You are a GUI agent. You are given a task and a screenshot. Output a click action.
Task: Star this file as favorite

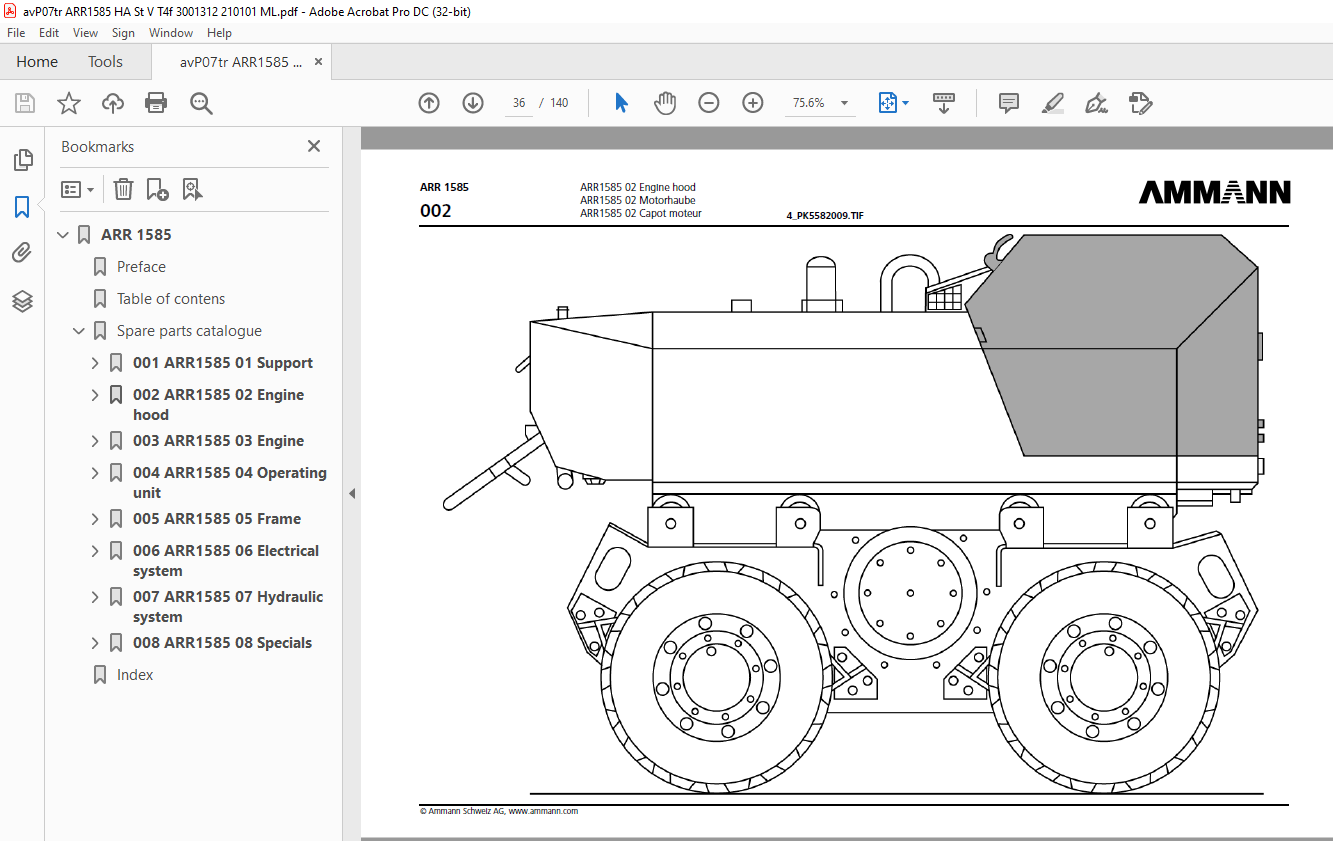68,103
